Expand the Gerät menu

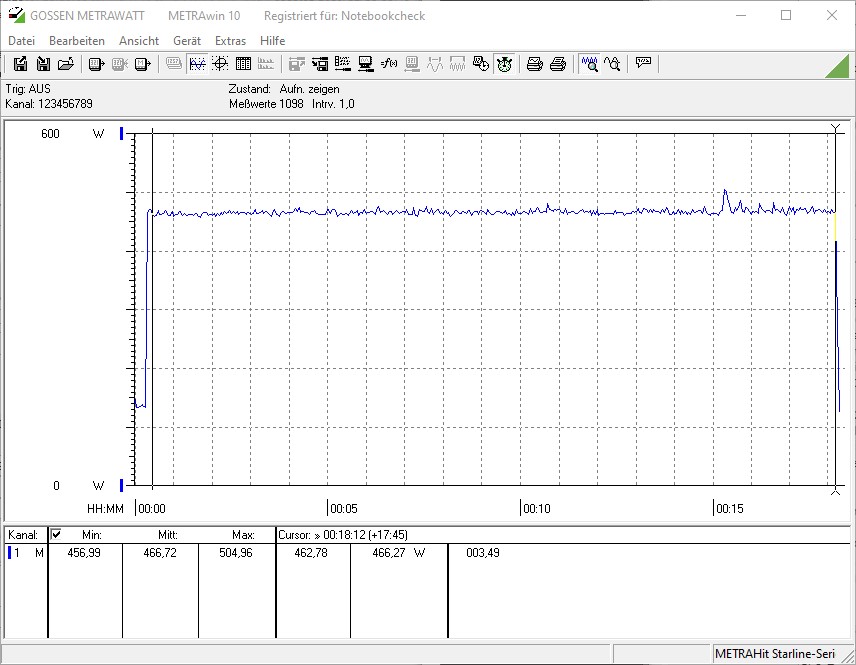click(187, 41)
